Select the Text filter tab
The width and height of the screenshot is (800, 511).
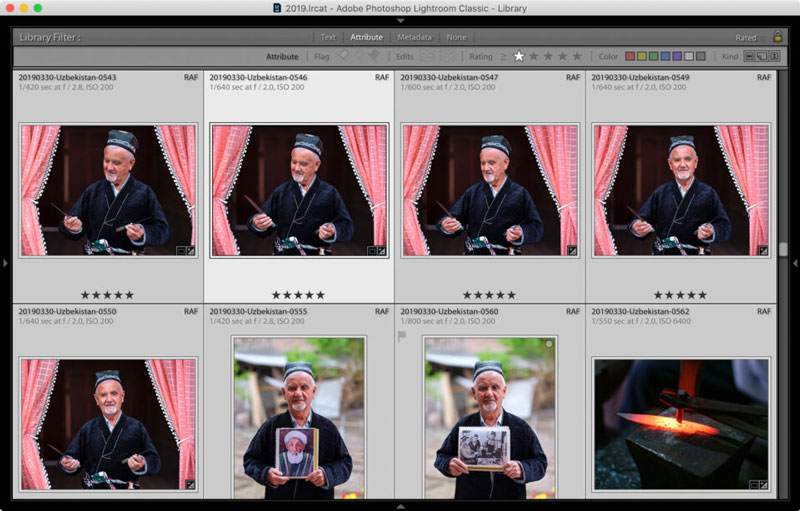[x=328, y=37]
